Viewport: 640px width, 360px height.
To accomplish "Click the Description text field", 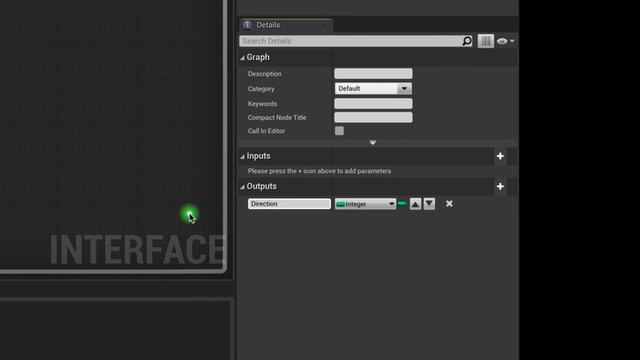I will click(x=373, y=74).
